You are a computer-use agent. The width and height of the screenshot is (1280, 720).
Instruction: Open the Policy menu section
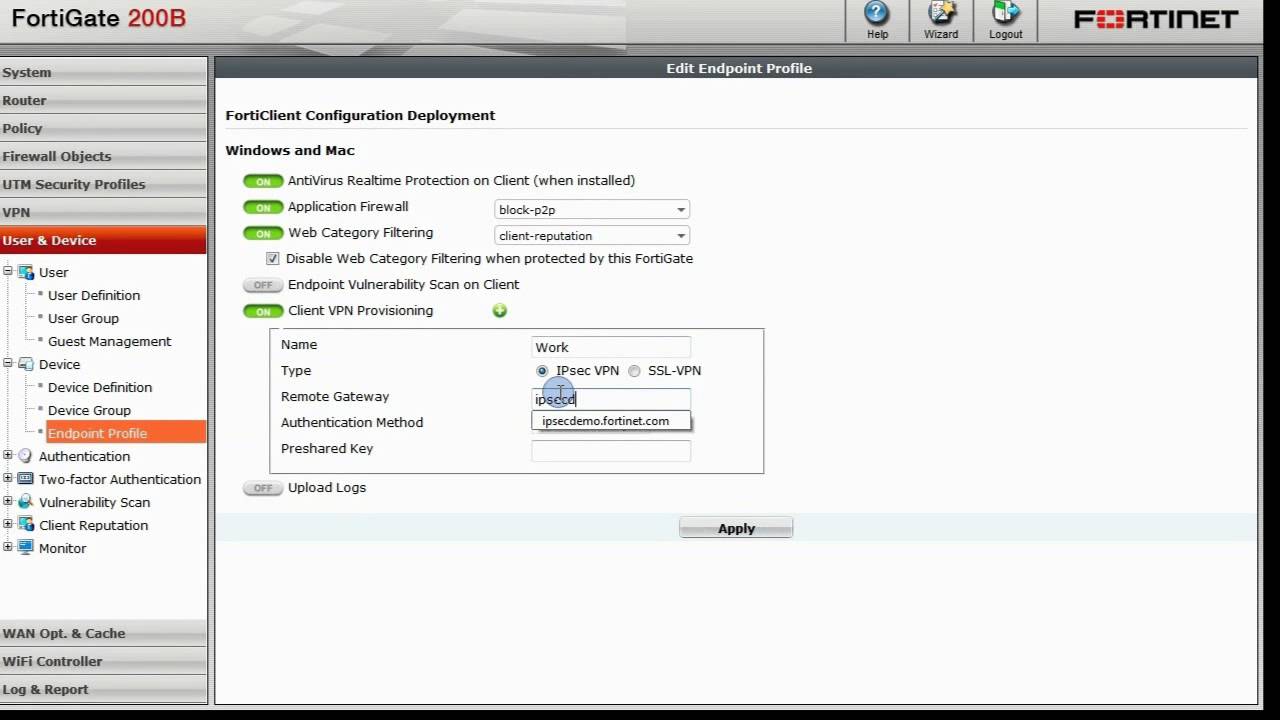[x=103, y=128]
